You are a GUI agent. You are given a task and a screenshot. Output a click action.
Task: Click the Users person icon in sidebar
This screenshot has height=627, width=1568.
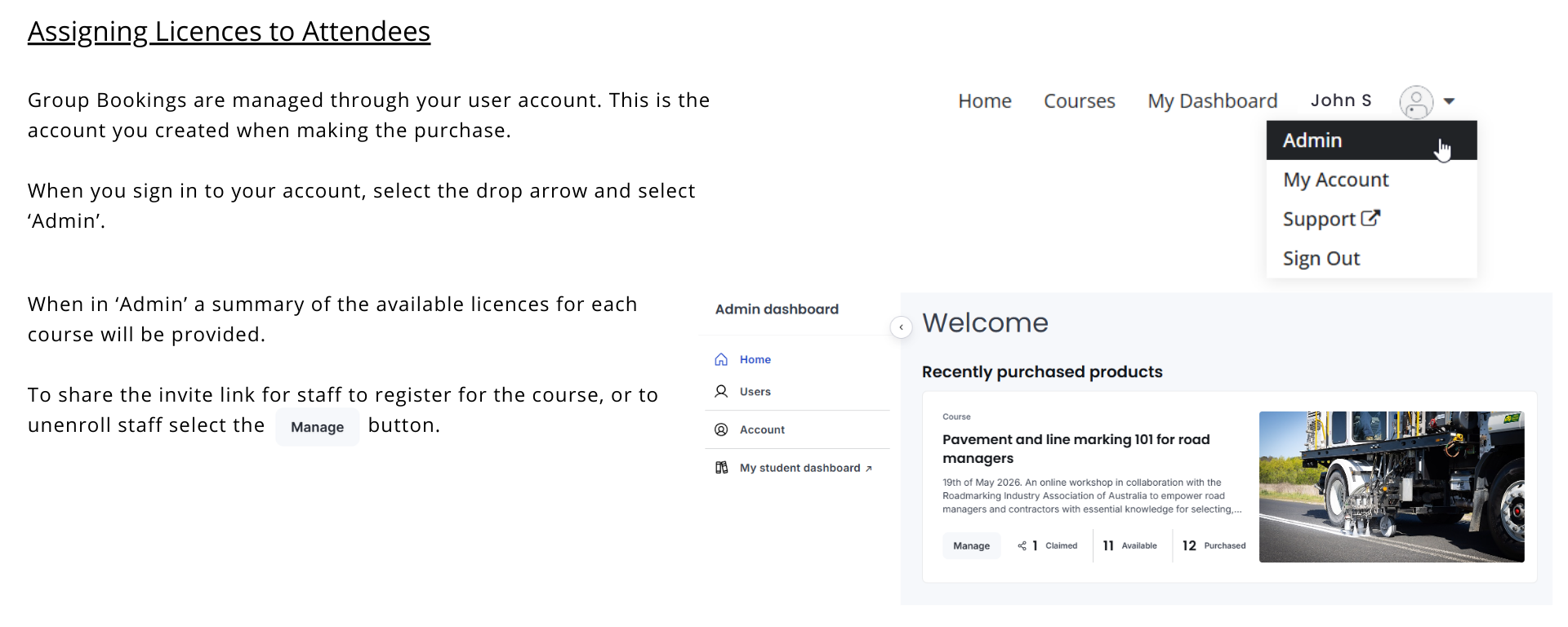[721, 391]
